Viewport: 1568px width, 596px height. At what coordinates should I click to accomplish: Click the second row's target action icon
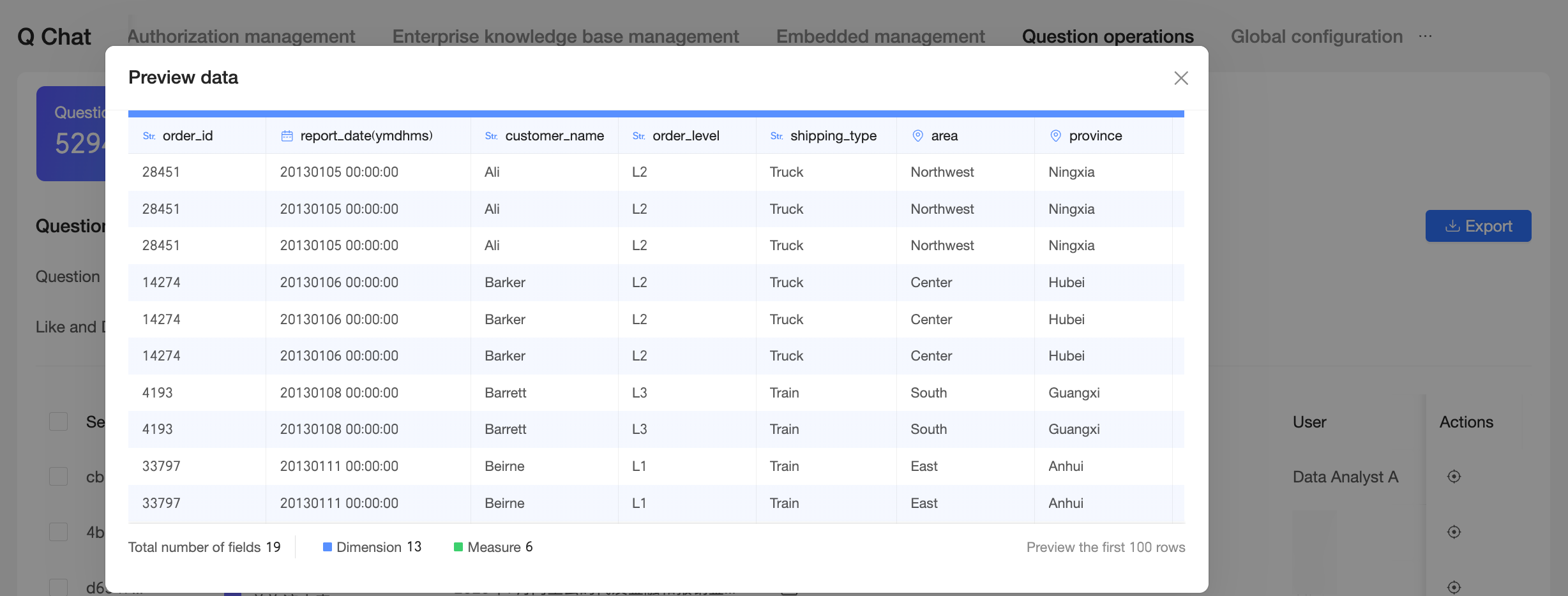click(1454, 532)
